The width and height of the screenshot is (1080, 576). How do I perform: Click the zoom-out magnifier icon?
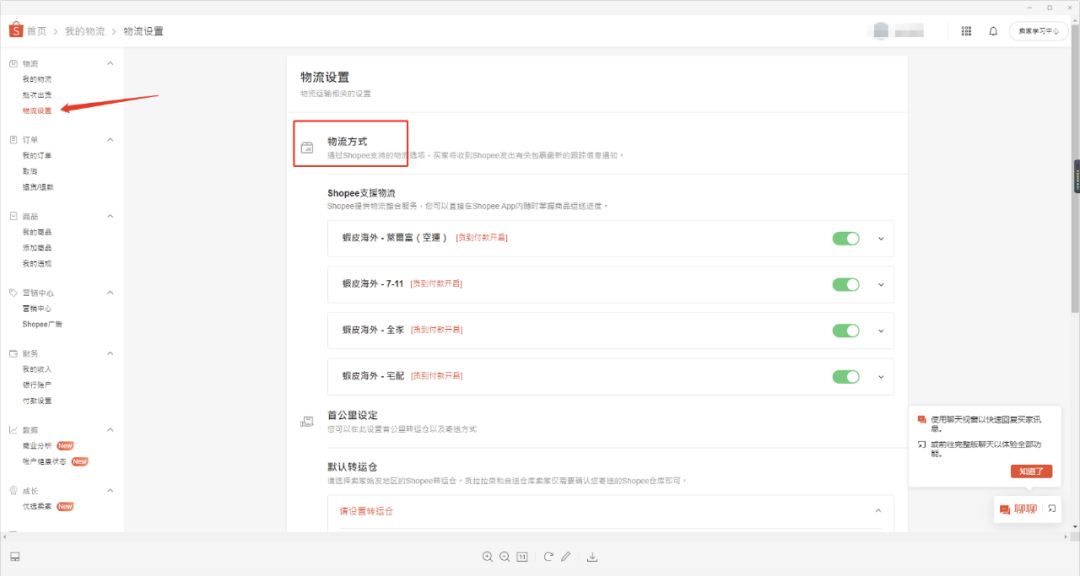[x=505, y=557]
